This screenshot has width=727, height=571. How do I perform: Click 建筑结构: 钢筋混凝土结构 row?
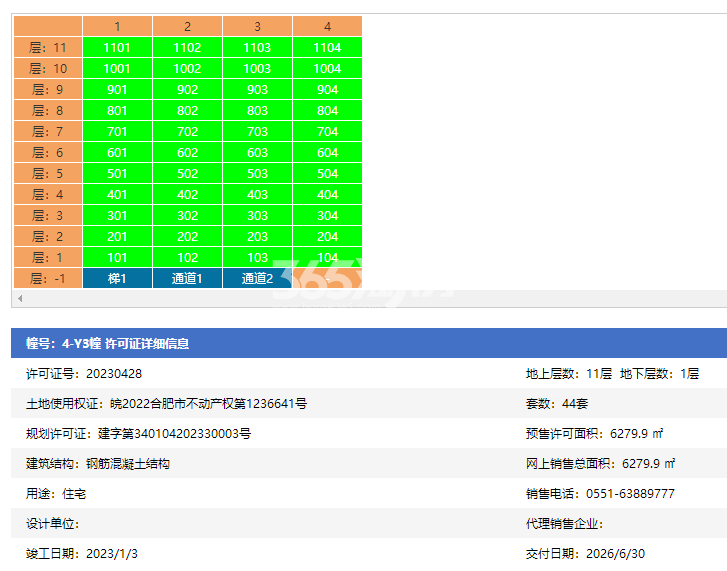point(98,464)
